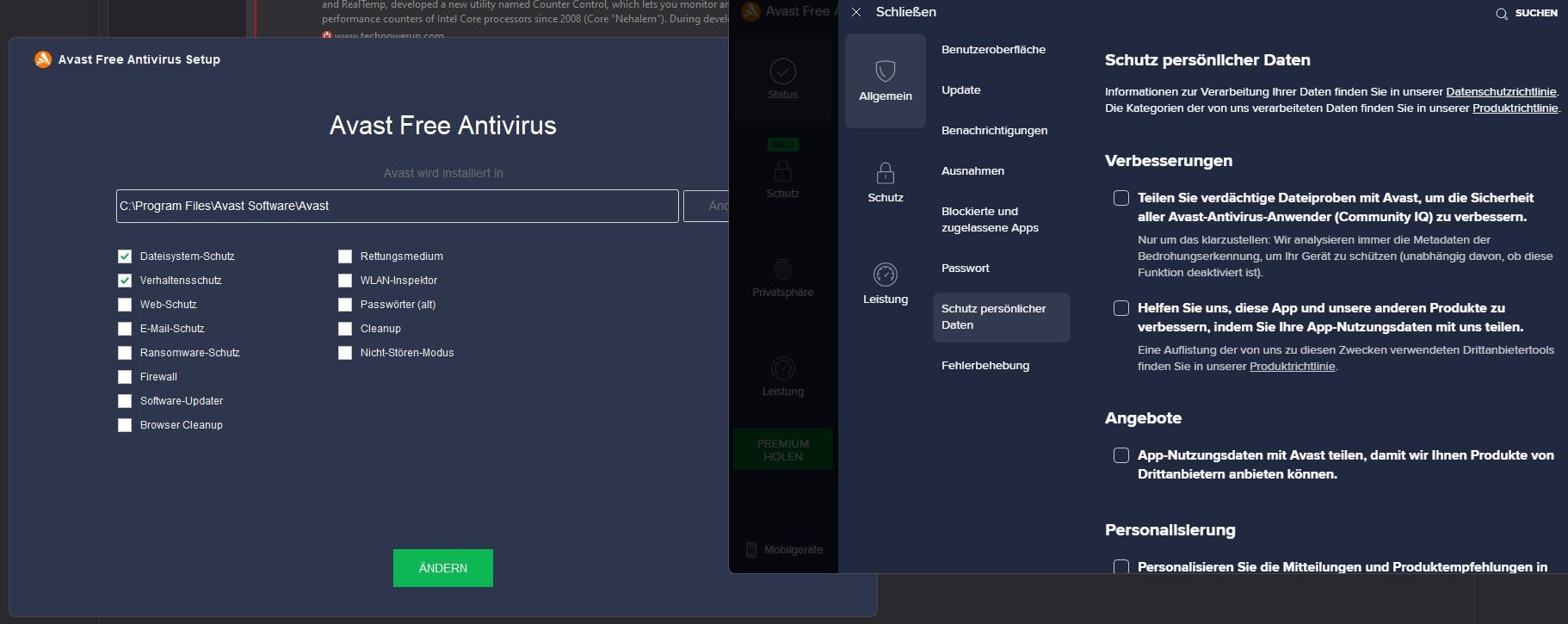Uncheck Dateisystem-Schutz component
Screen dimensions: 1568x624
click(125, 256)
